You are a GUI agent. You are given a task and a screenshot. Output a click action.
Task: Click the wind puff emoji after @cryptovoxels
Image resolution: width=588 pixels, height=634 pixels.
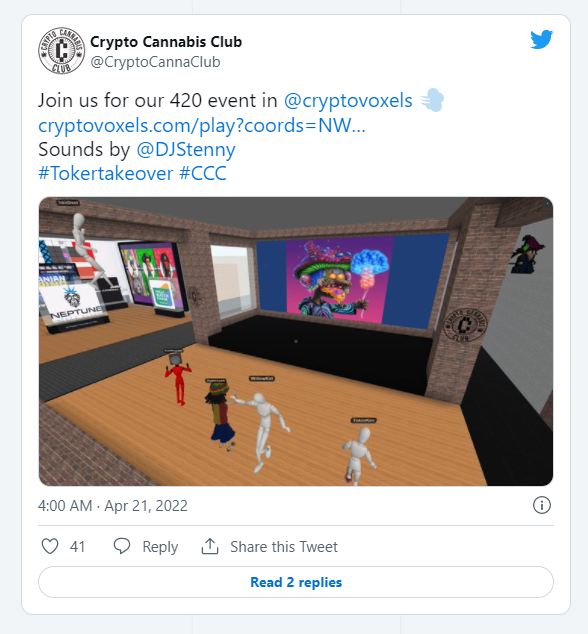tap(432, 100)
